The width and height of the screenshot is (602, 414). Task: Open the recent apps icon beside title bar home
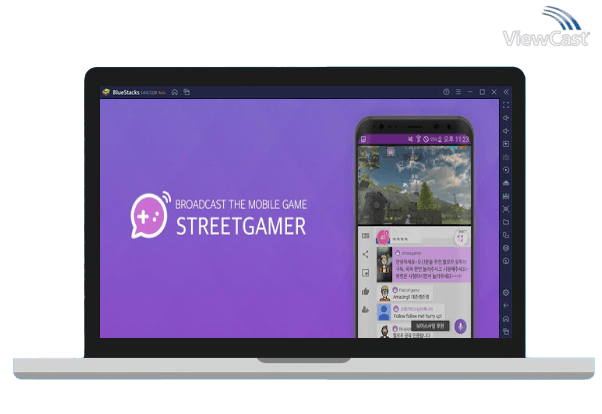point(187,92)
